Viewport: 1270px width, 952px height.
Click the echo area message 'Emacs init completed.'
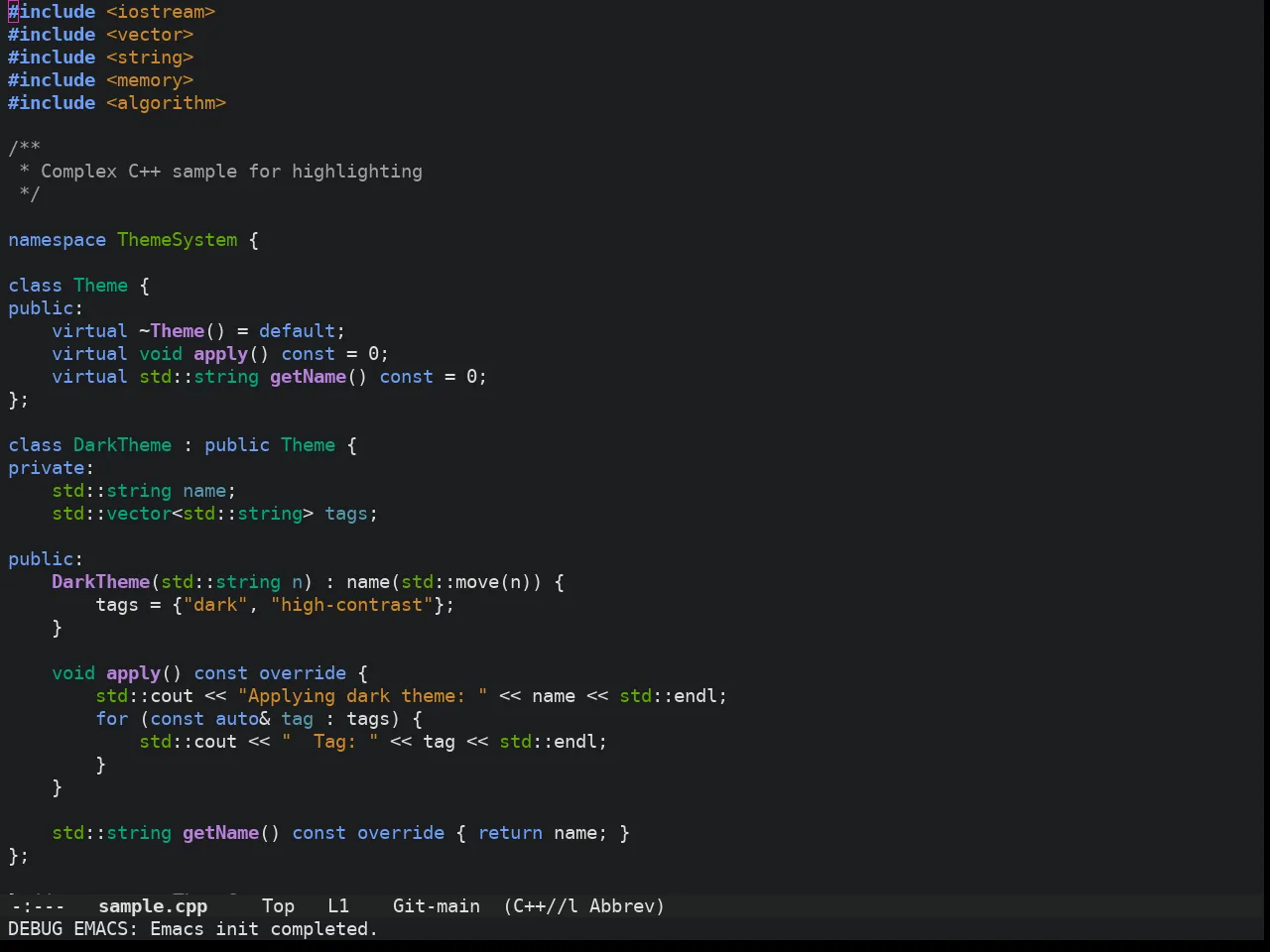[x=264, y=928]
